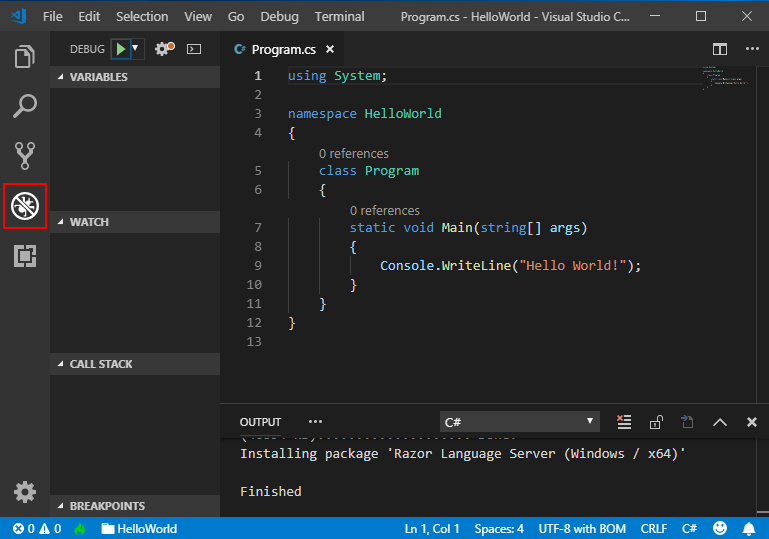Open the Source Control view
Viewport: 769px width, 539px height.
click(x=24, y=155)
